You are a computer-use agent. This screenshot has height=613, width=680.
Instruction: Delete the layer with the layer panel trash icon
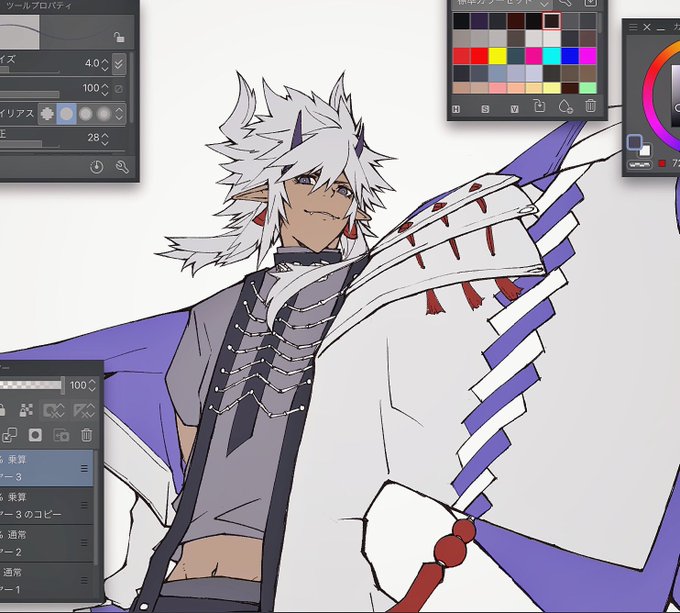[86, 435]
